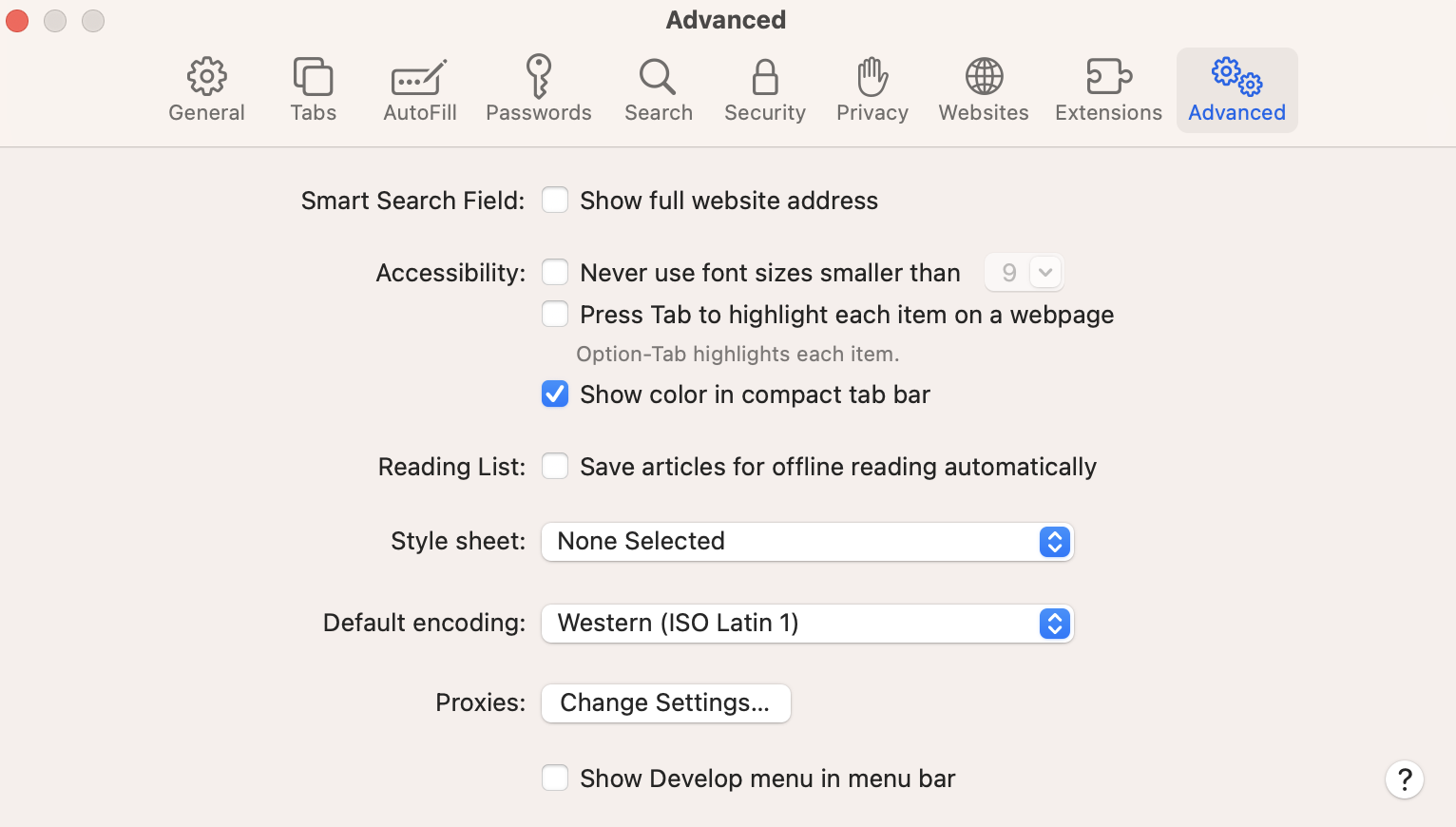This screenshot has width=1456, height=827.
Task: Open the AutoFill preferences pane
Action: pos(419,90)
